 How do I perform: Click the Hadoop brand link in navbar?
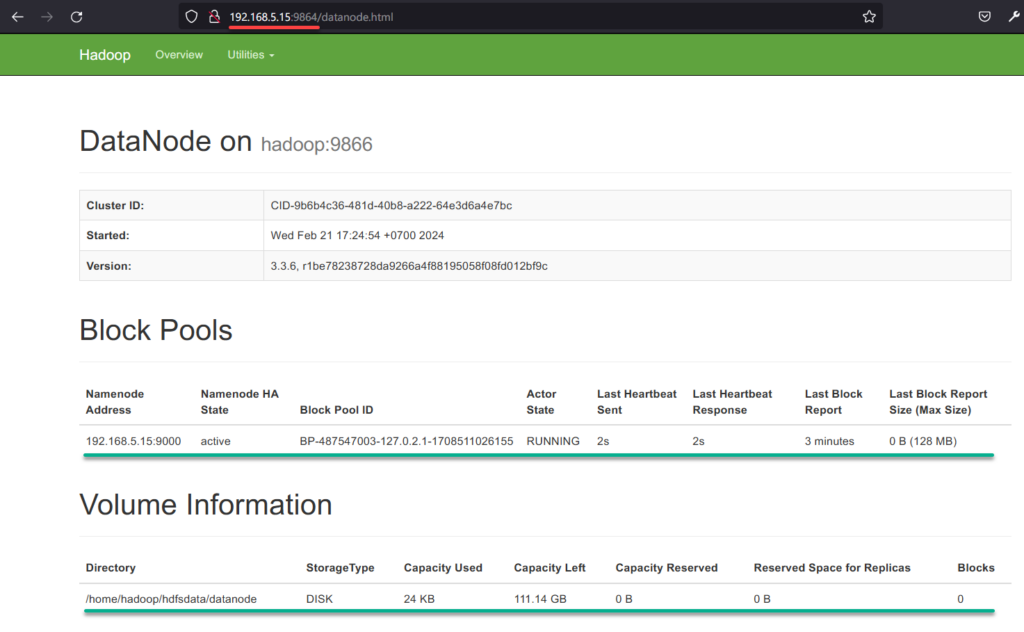pos(104,55)
